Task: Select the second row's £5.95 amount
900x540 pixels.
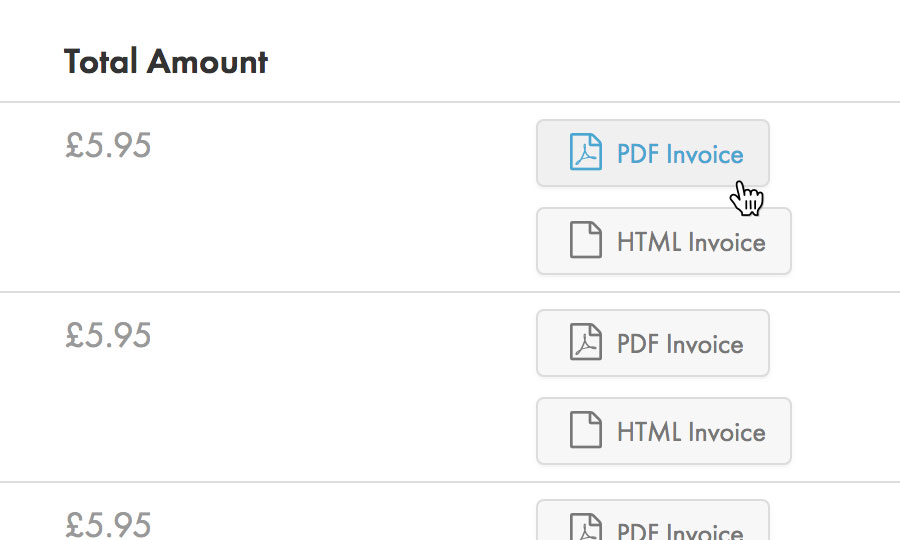Action: pos(108,335)
